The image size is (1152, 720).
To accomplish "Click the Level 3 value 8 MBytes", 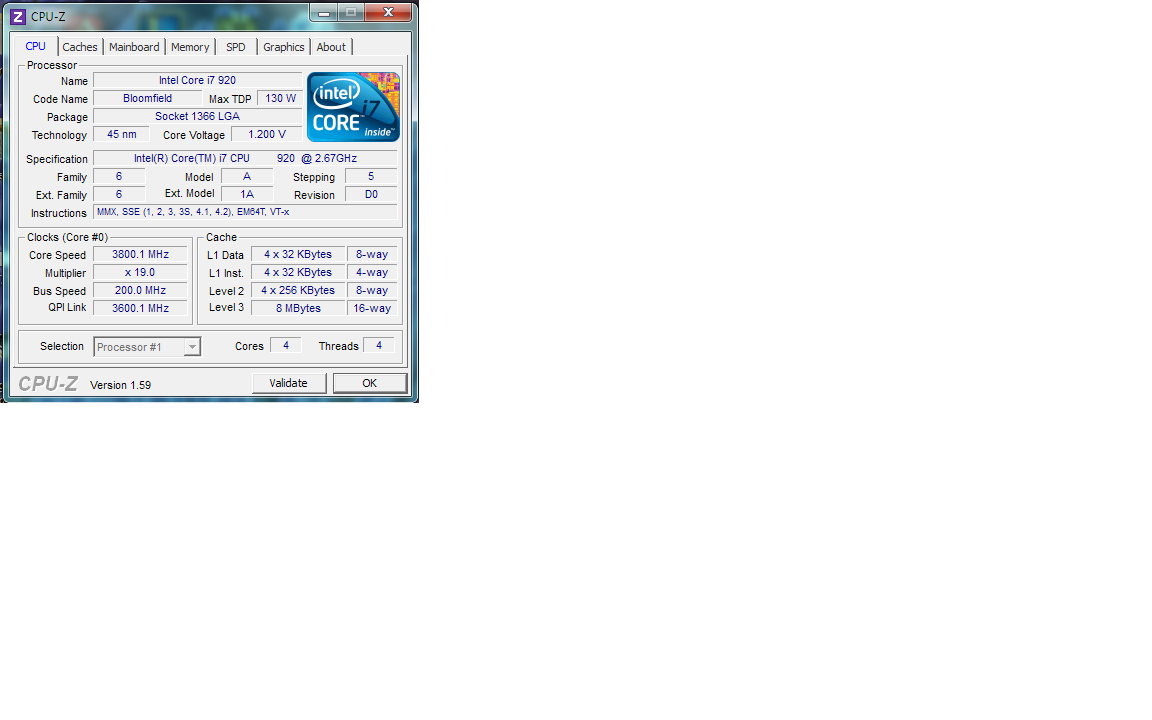I will tap(298, 309).
